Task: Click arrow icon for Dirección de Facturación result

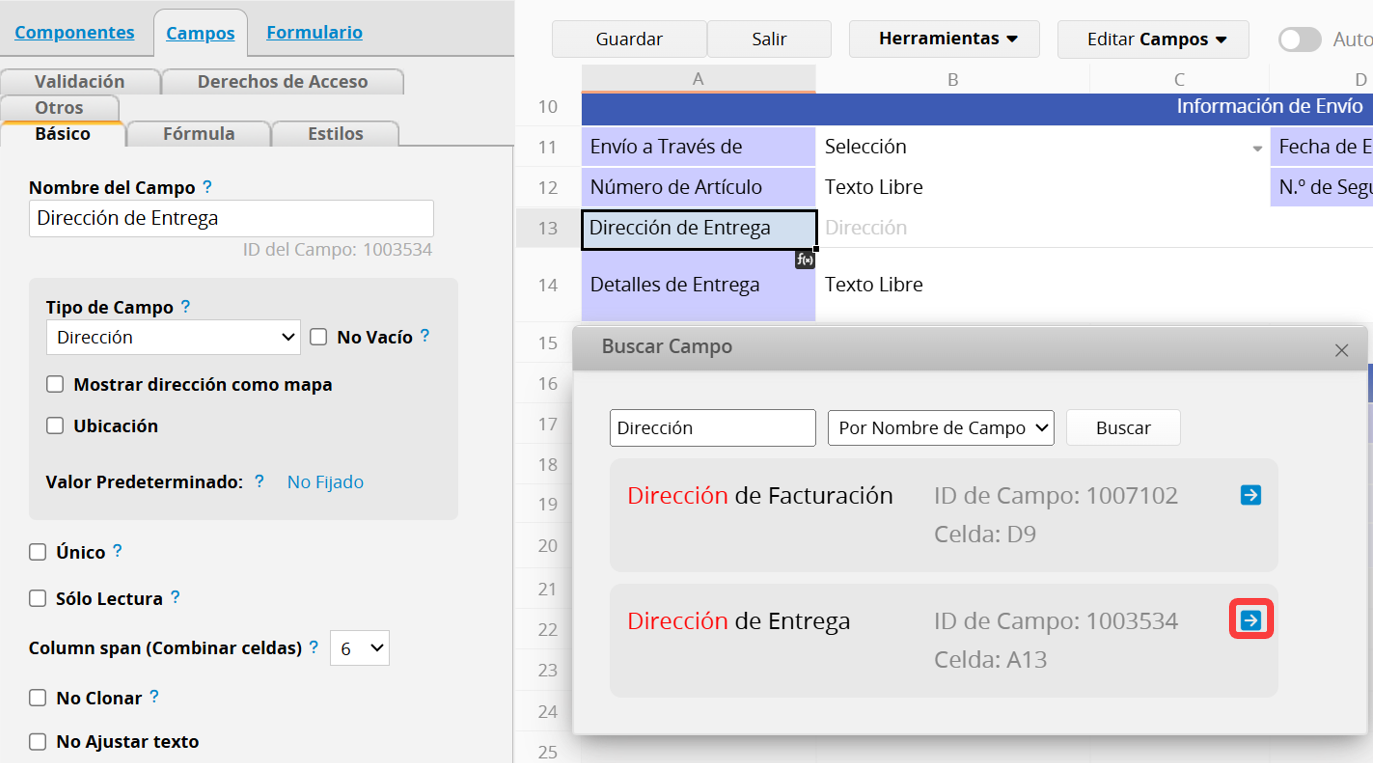Action: click(x=1250, y=495)
